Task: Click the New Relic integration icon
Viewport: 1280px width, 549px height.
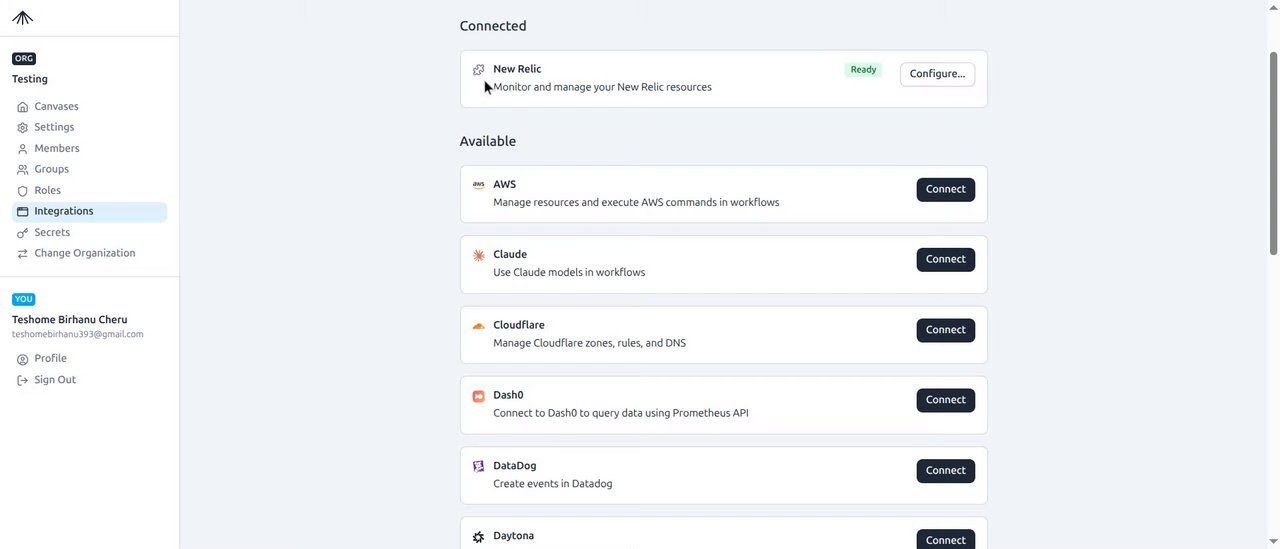Action: pyautogui.click(x=479, y=70)
